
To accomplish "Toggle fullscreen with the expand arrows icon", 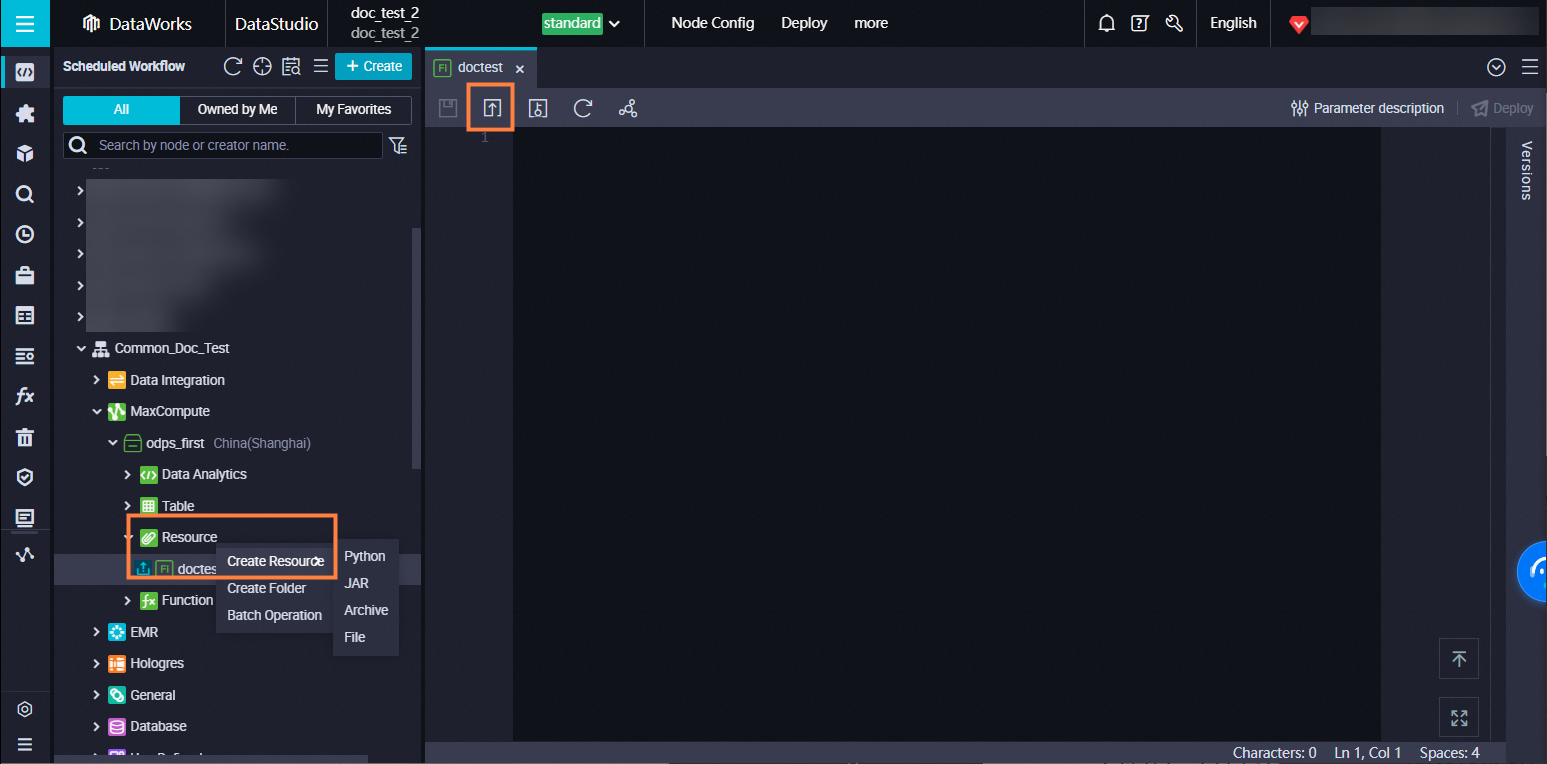I will [x=1459, y=718].
